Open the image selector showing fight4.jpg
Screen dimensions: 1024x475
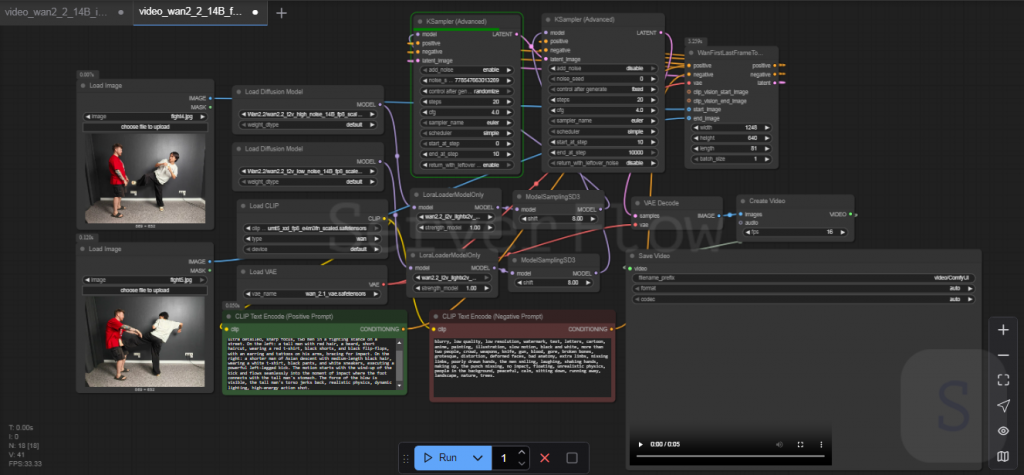point(145,116)
